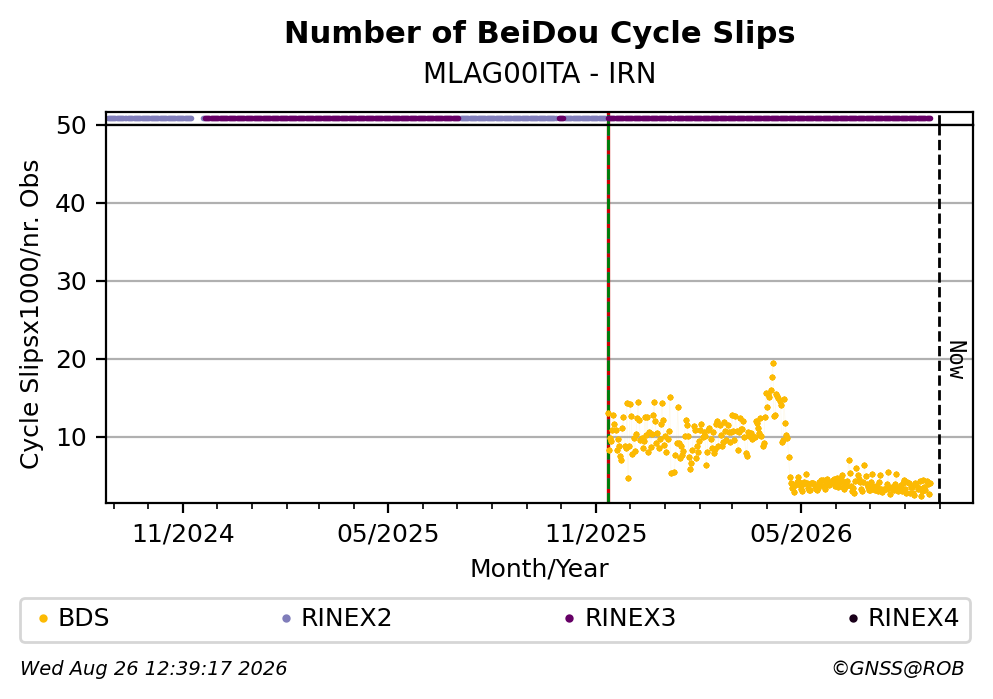The width and height of the screenshot is (993, 699).
Task: Click the station subtitle MLAG00ITA - IRN
Action: (x=540, y=73)
